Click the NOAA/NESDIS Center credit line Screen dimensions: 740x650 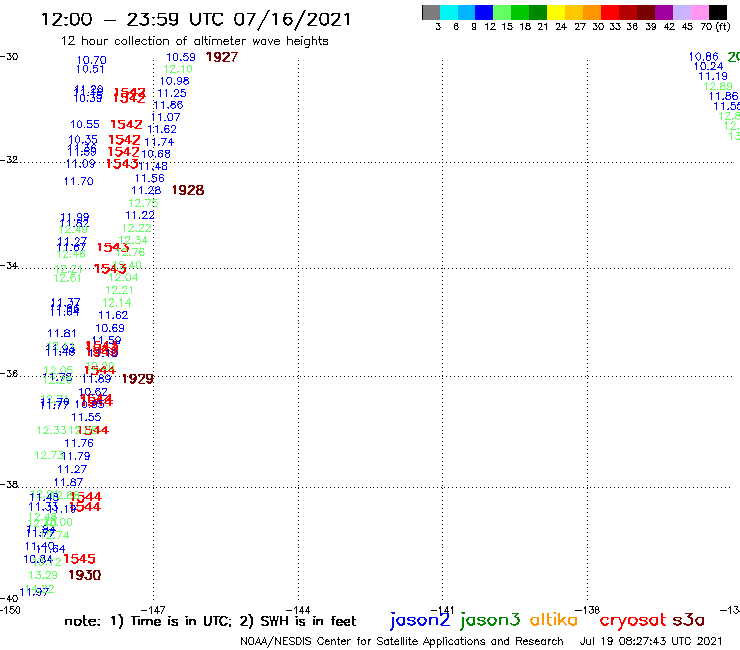(x=402, y=642)
